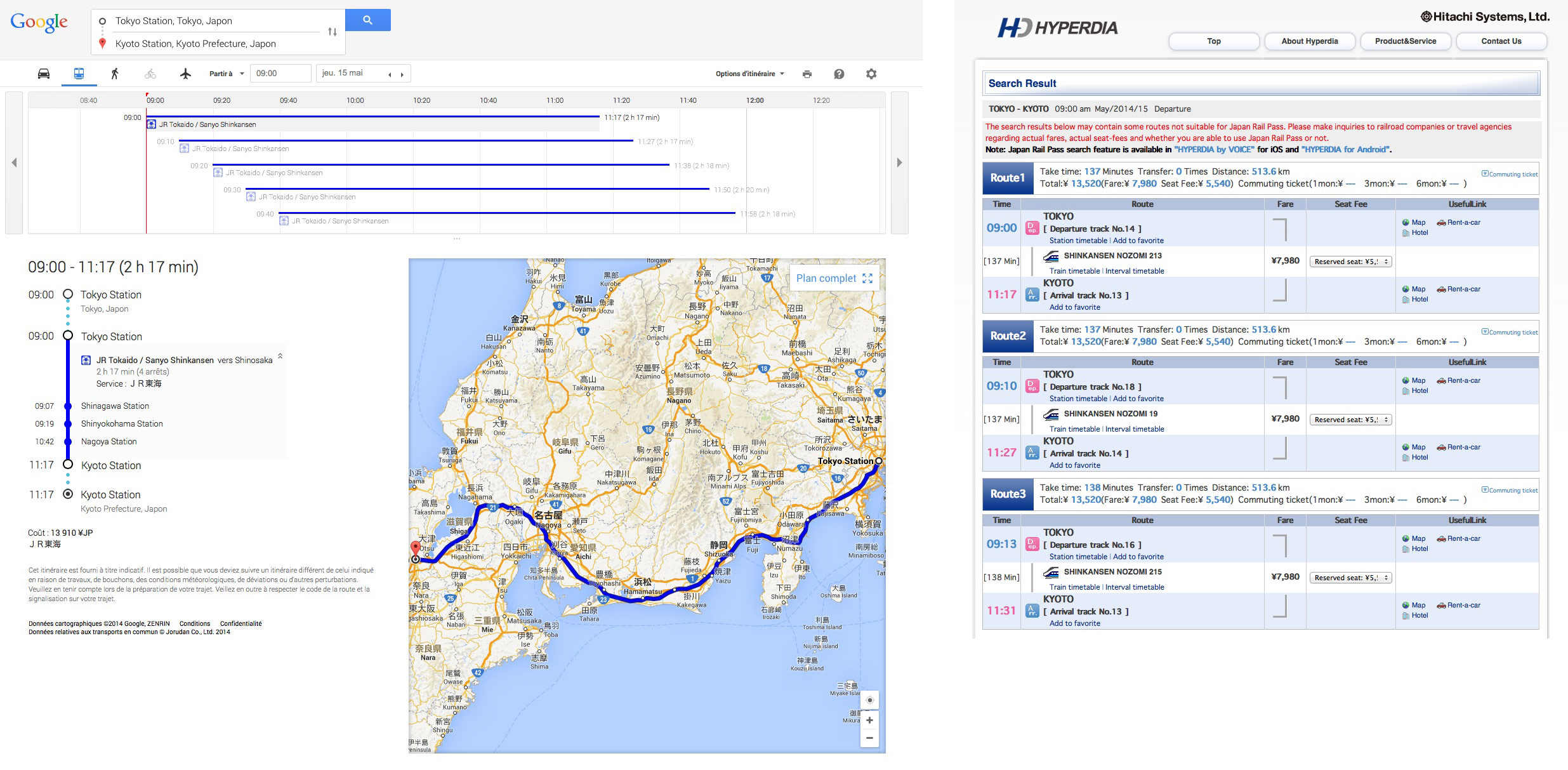Open the Hyperdia Top tab
This screenshot has width=1568, height=770.
tap(1214, 41)
